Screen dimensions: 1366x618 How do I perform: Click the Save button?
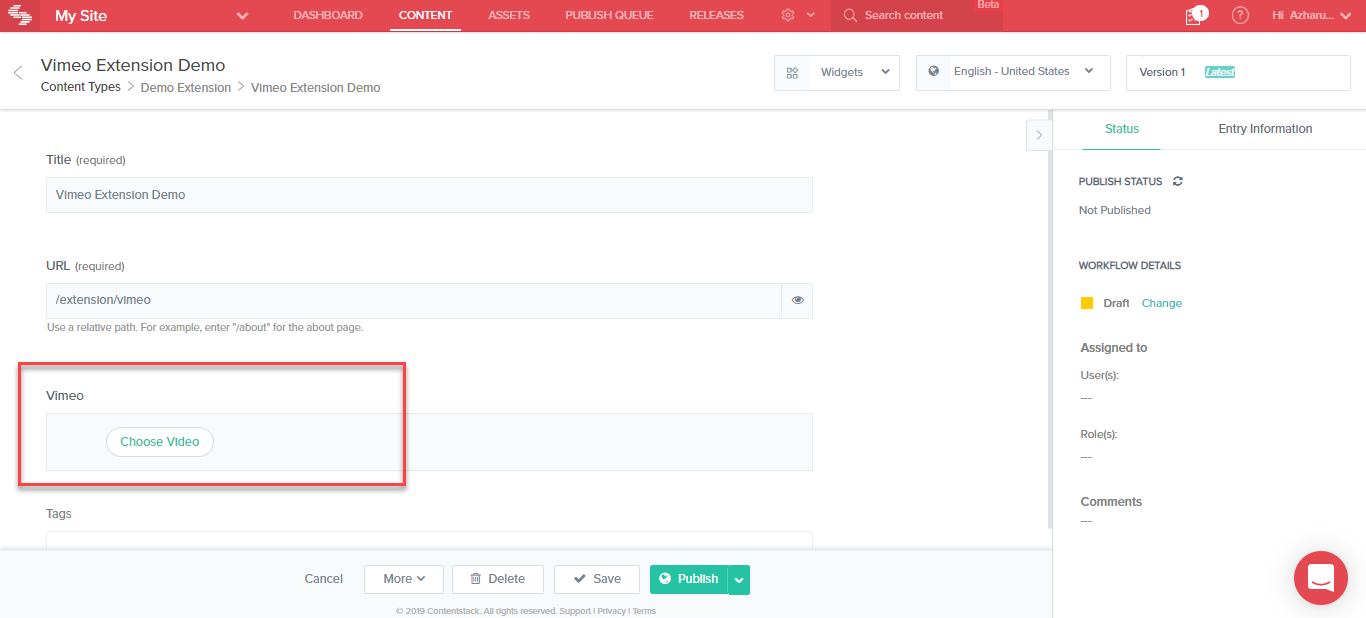click(x=597, y=579)
